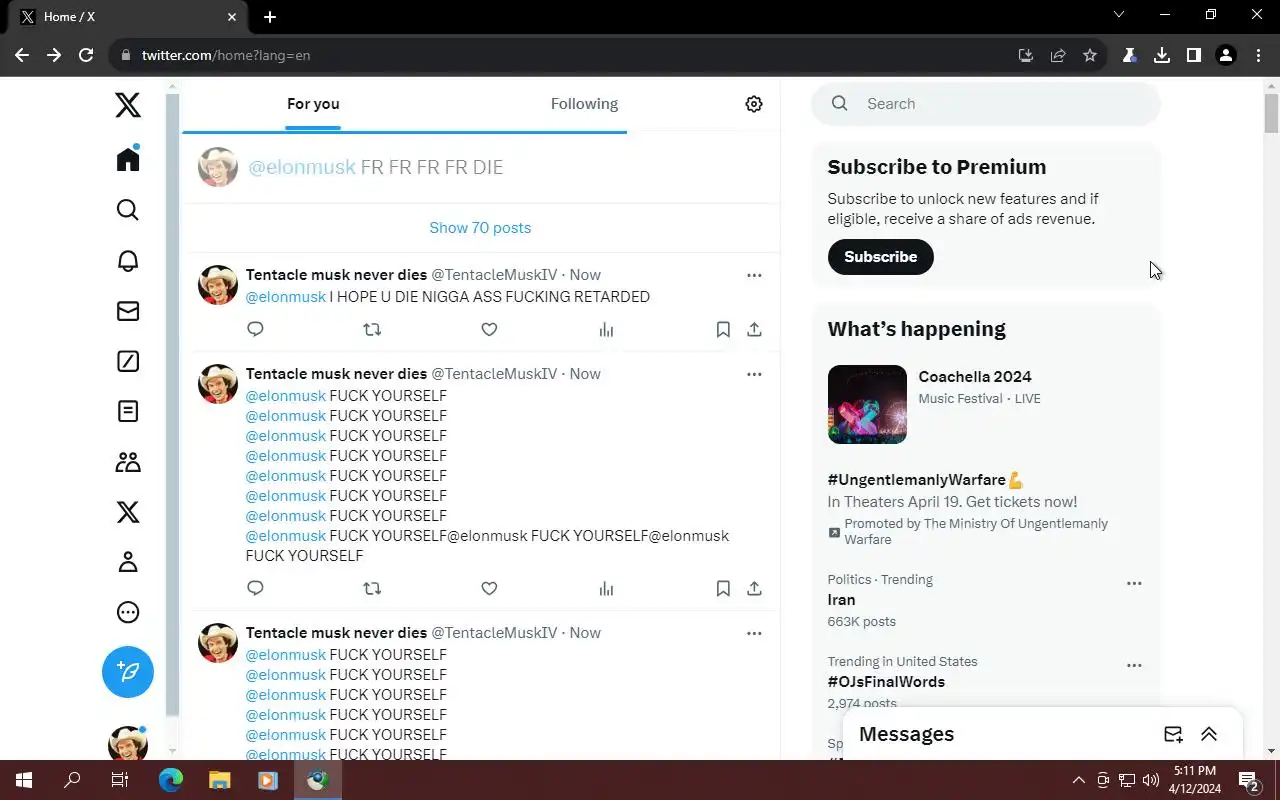Go to Home via house icon
The image size is (1280, 800).
pyautogui.click(x=128, y=159)
